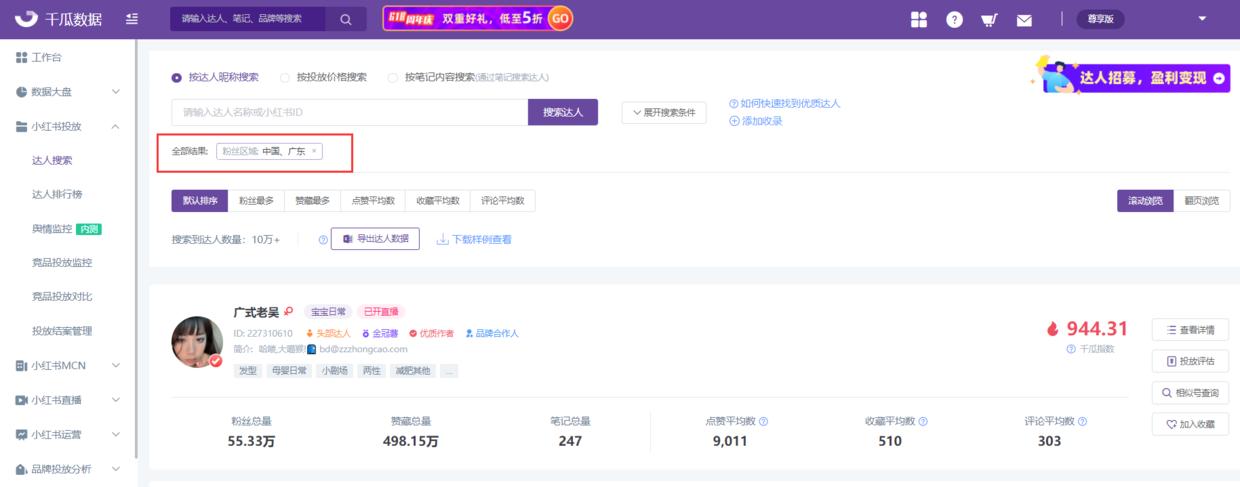Click the influencer name or ID input field
This screenshot has width=1240, height=487.
(349, 112)
